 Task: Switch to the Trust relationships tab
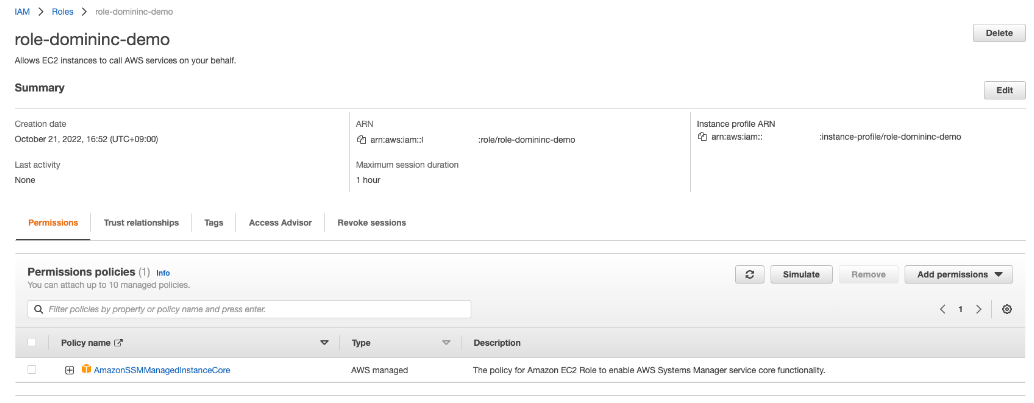point(141,222)
